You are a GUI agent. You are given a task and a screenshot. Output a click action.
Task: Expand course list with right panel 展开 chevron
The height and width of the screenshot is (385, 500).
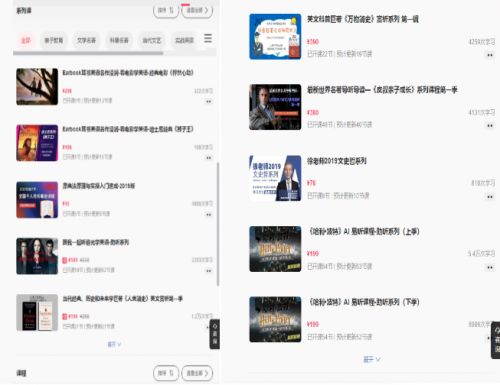pos(372,359)
